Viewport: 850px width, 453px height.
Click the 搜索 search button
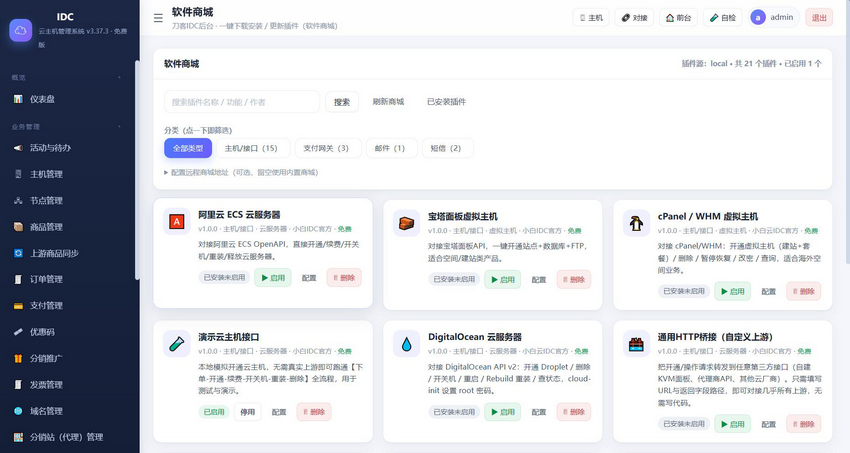342,102
